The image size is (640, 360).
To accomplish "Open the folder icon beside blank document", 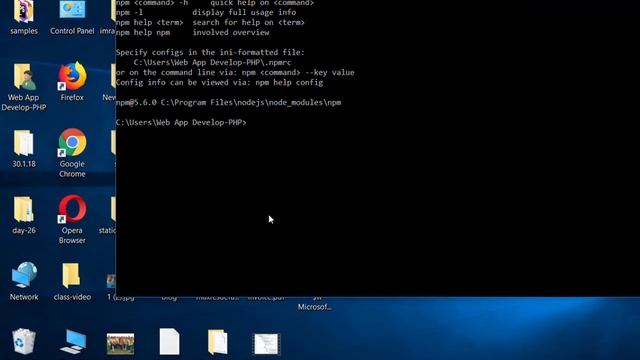I will tap(218, 342).
